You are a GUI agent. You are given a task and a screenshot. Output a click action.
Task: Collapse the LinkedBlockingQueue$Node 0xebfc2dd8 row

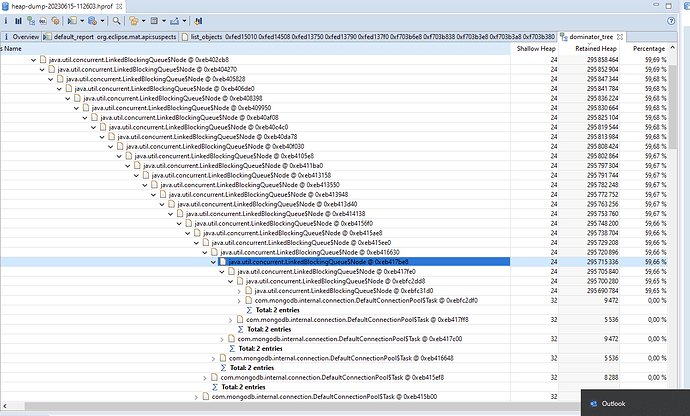pos(238,281)
